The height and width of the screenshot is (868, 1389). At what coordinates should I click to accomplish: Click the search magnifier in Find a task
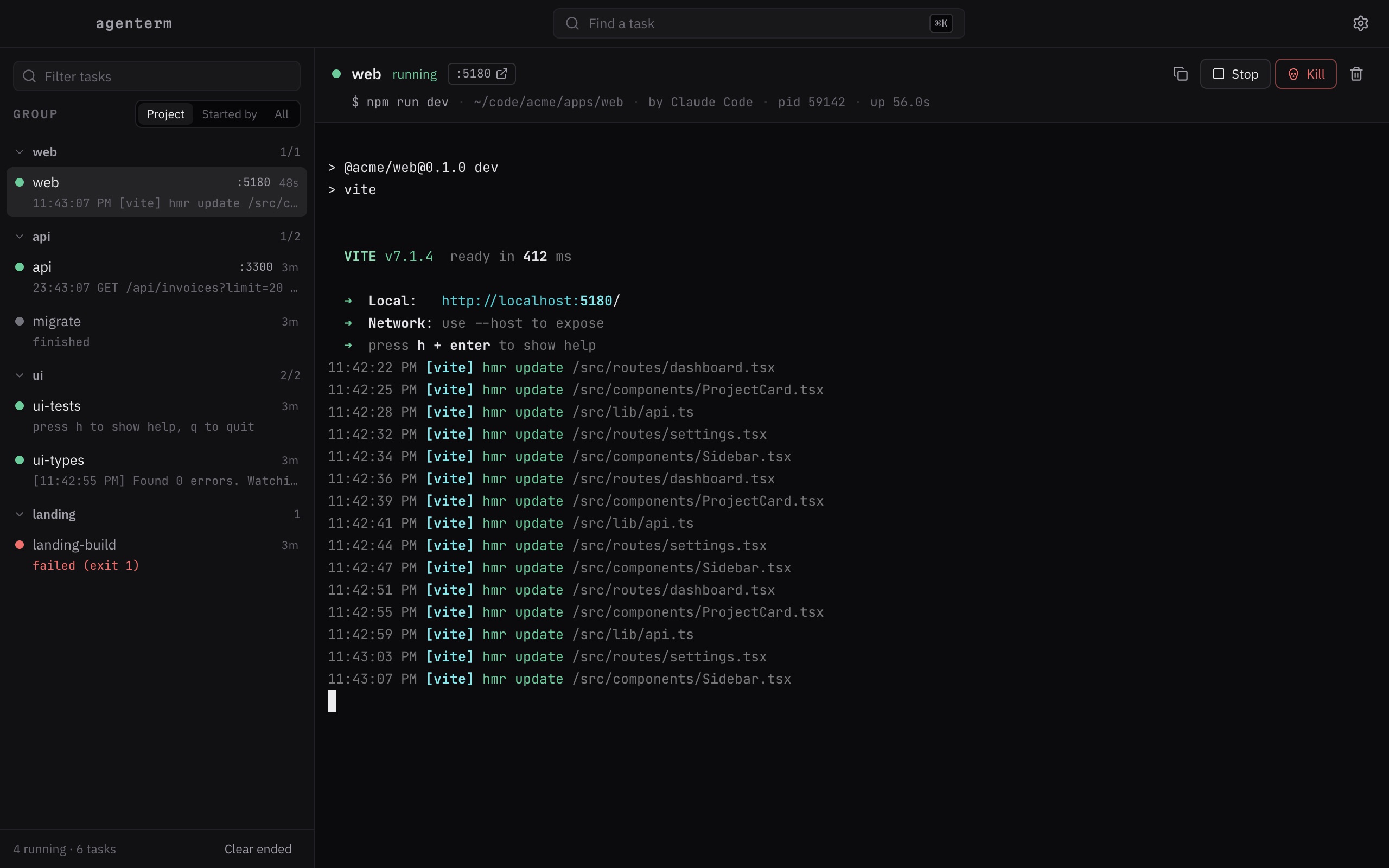point(572,23)
